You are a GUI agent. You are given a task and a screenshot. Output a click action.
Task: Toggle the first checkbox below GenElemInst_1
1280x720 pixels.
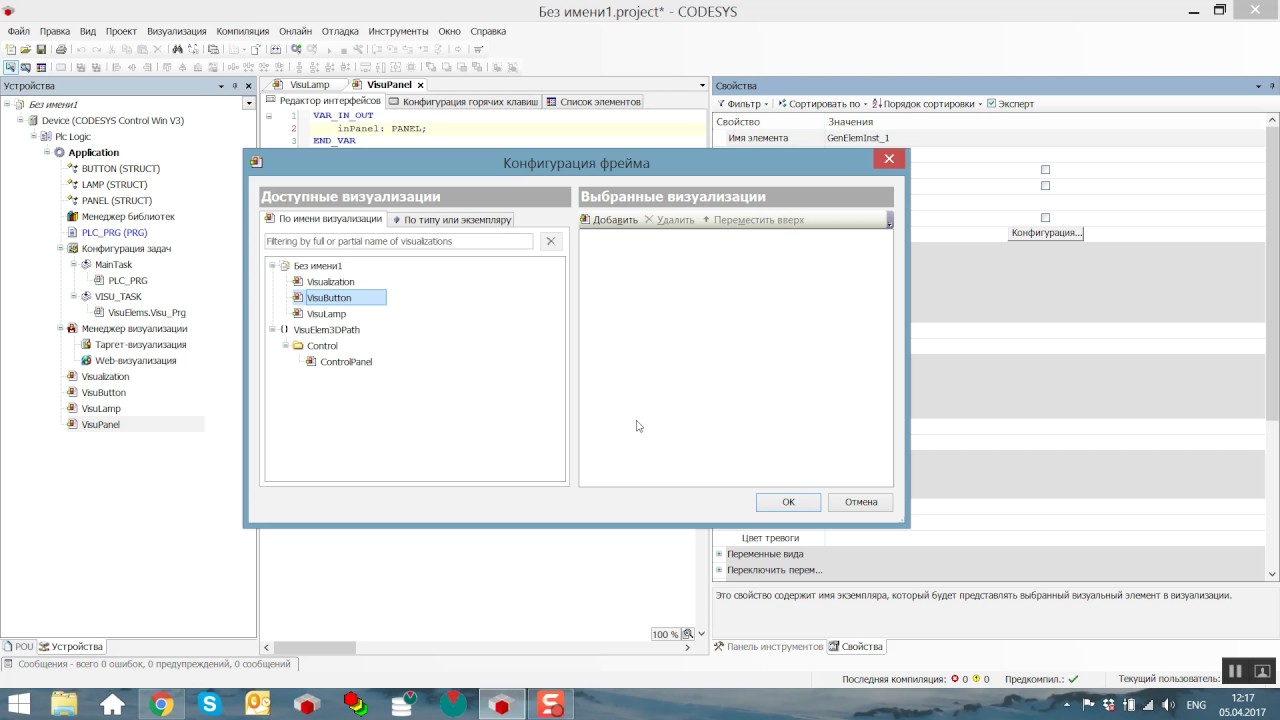tap(1045, 170)
